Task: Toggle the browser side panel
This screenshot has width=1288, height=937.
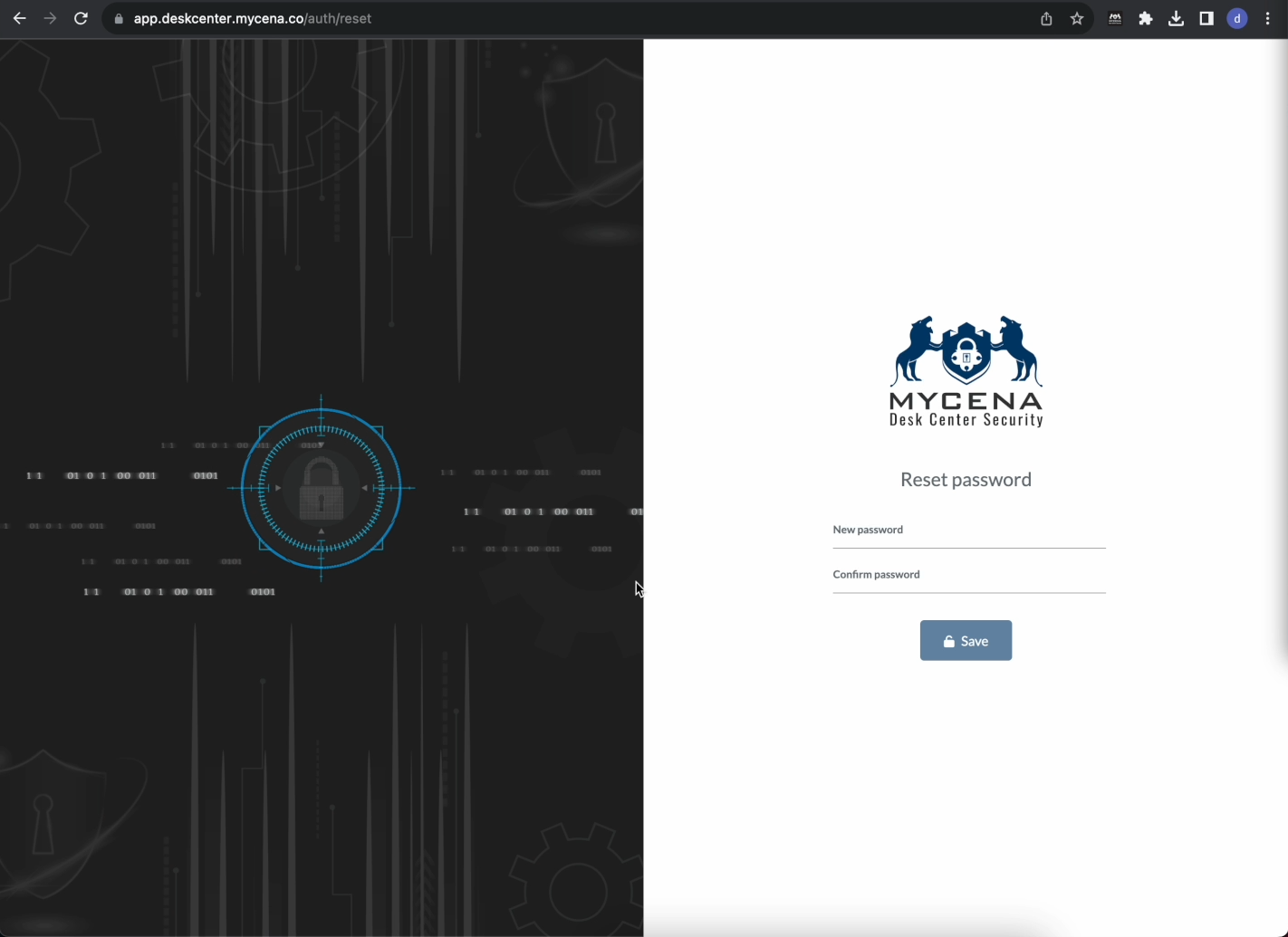Action: click(1206, 19)
